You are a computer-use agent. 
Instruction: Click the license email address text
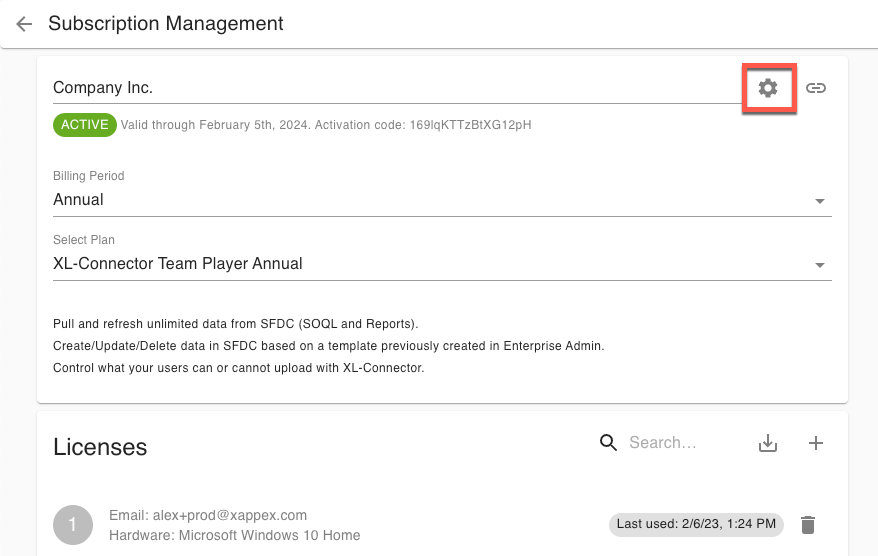click(x=207, y=515)
